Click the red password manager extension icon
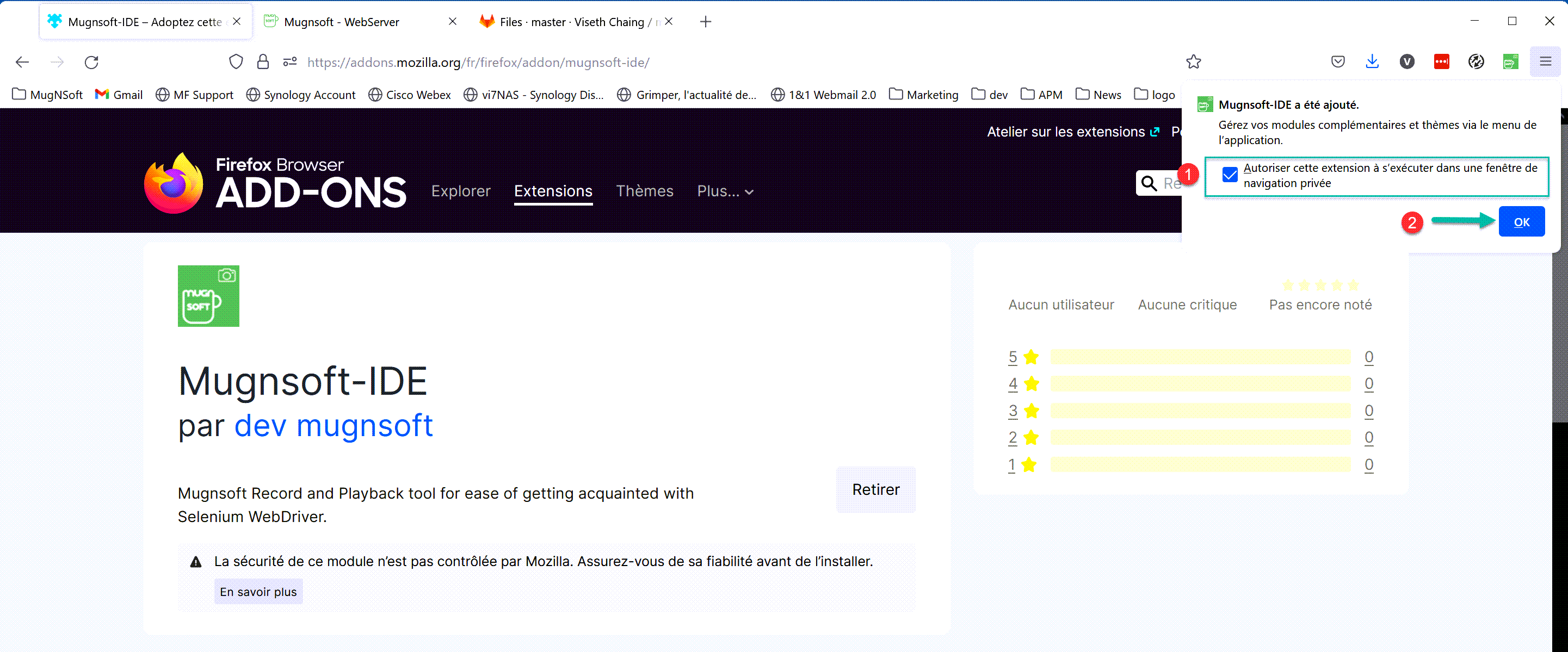 (1441, 62)
